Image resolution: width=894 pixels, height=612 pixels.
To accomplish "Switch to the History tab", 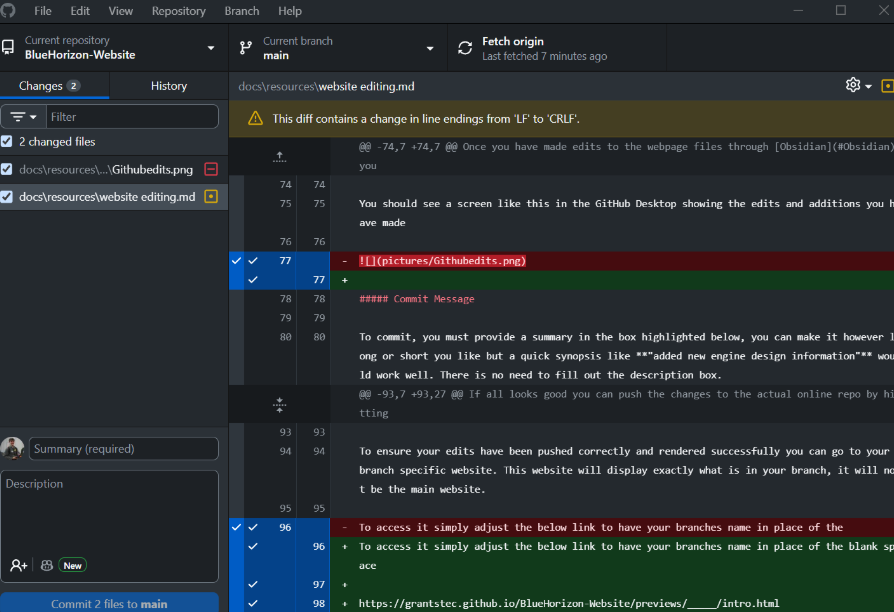I will coord(169,86).
